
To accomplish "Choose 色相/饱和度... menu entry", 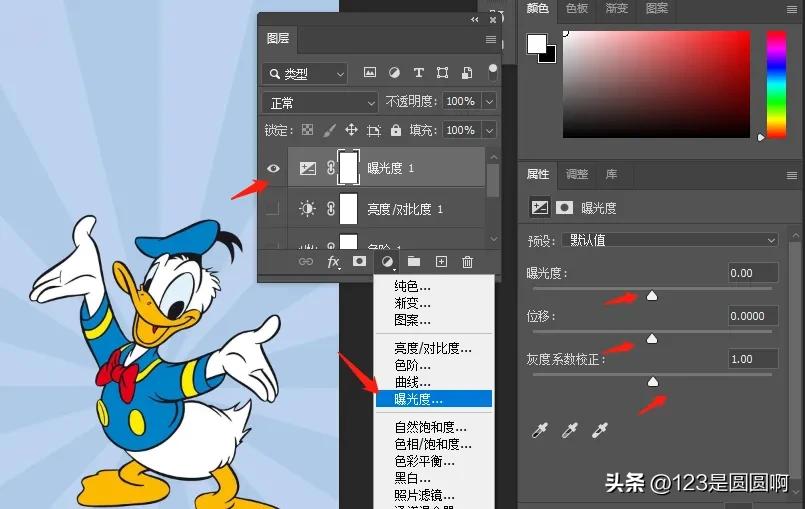I will point(434,444).
